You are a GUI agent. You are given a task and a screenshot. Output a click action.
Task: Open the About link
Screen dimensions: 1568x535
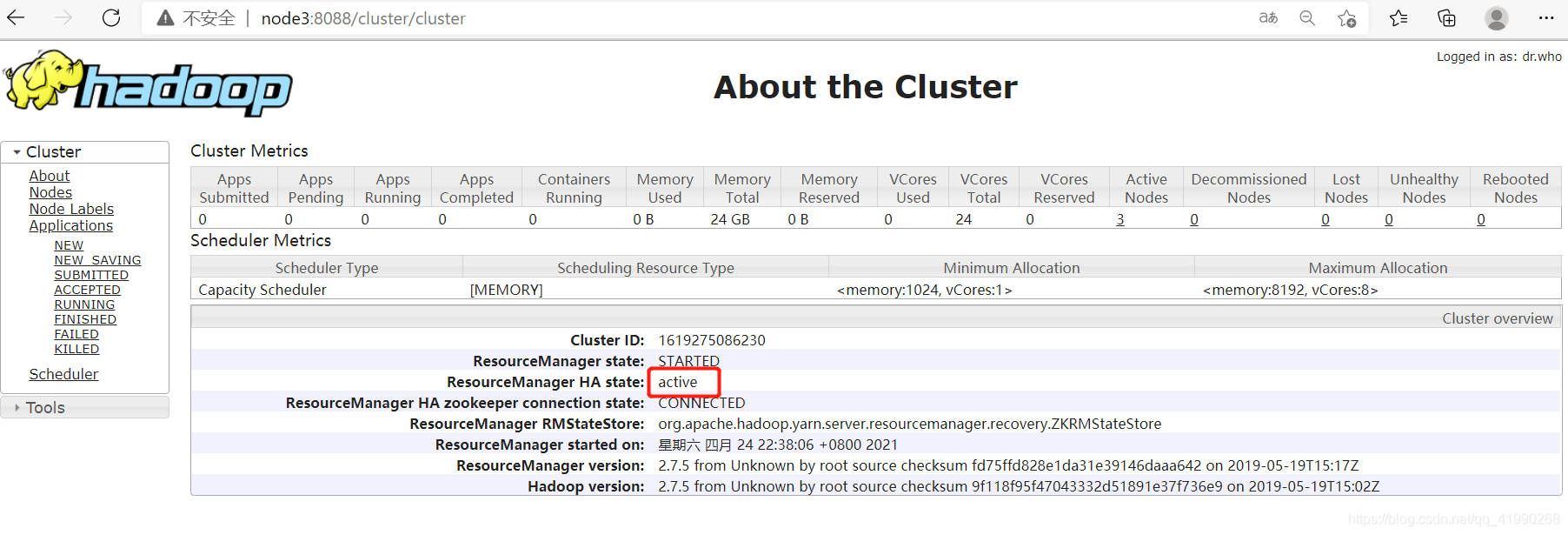coord(50,176)
